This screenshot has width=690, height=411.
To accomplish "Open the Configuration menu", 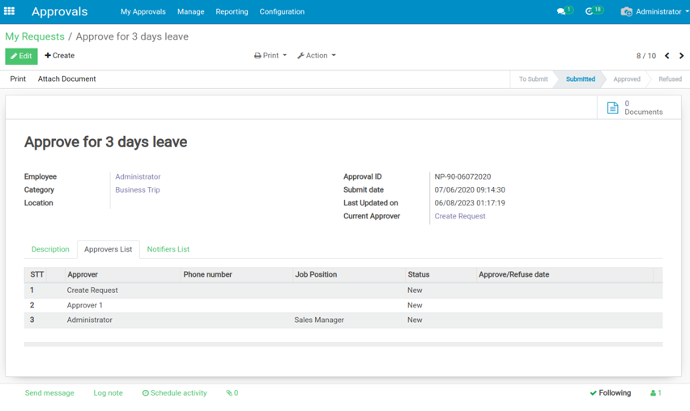I will (x=282, y=12).
